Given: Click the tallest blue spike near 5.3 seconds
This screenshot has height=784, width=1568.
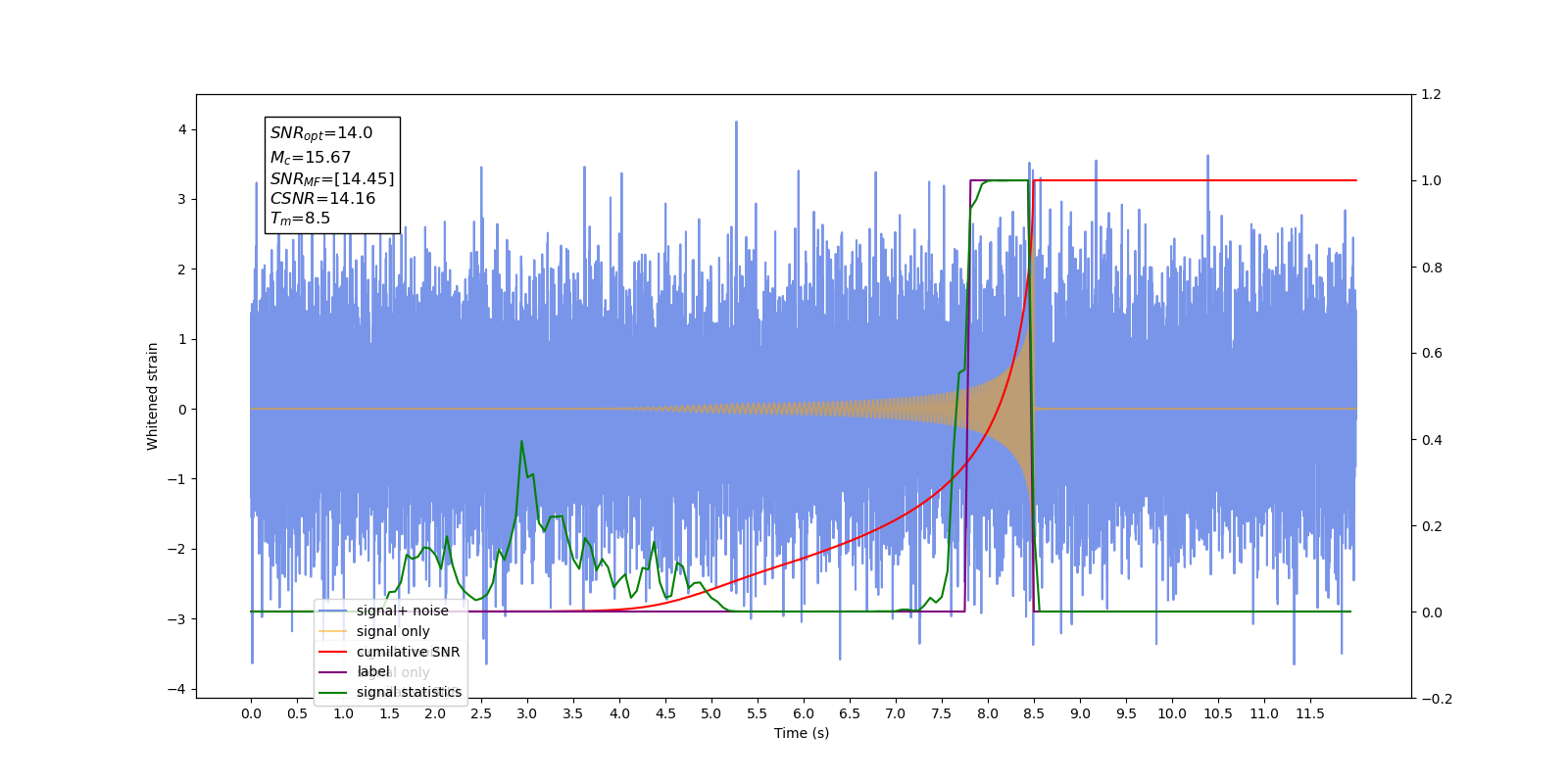Looking at the screenshot, I should pyautogui.click(x=736, y=124).
